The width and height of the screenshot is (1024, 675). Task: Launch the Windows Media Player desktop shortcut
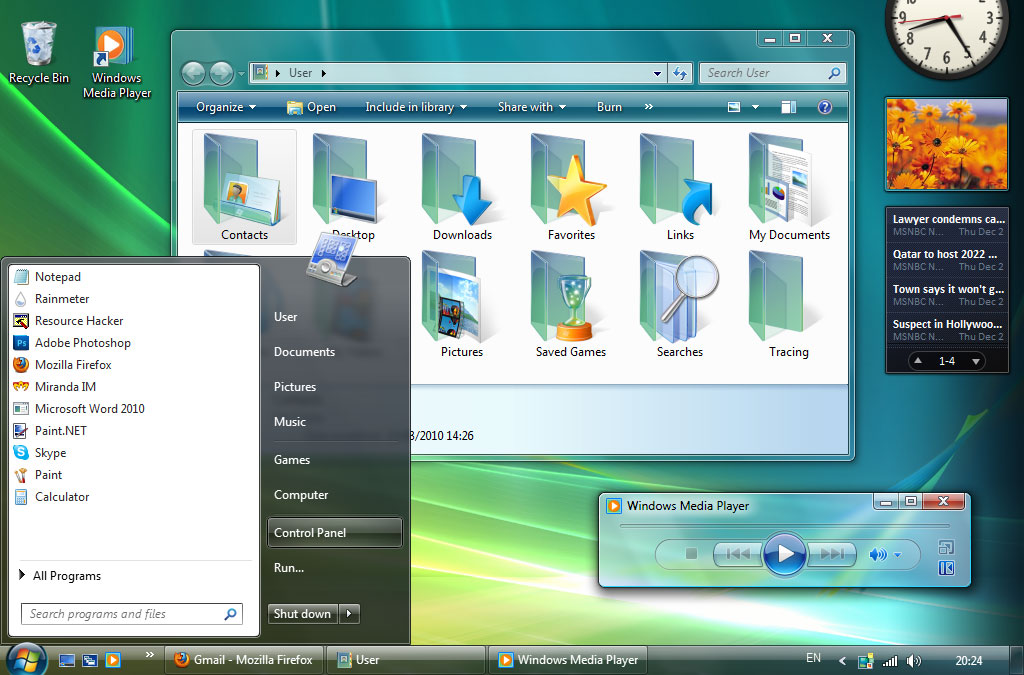(117, 63)
